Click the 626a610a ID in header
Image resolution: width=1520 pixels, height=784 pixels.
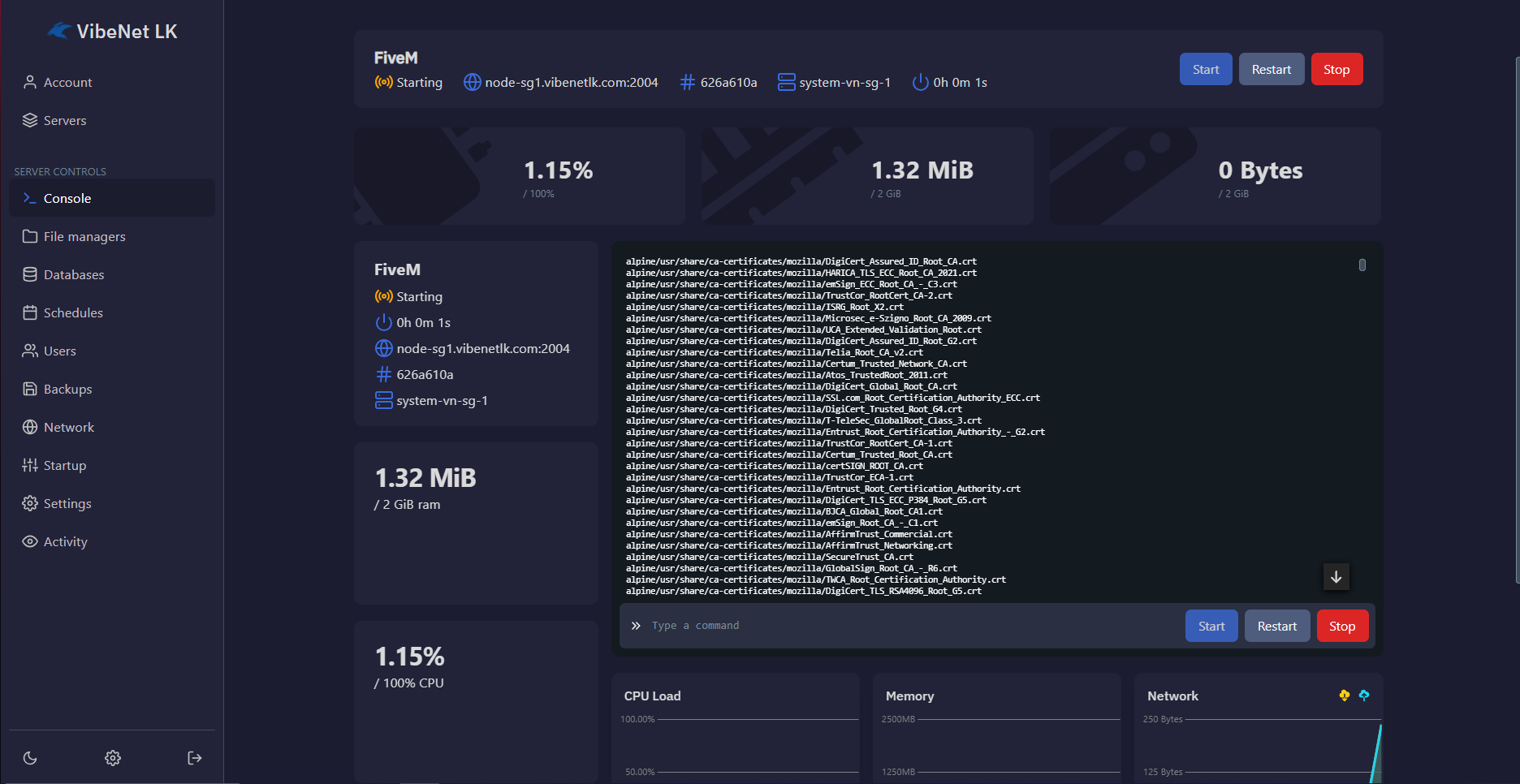click(x=728, y=82)
